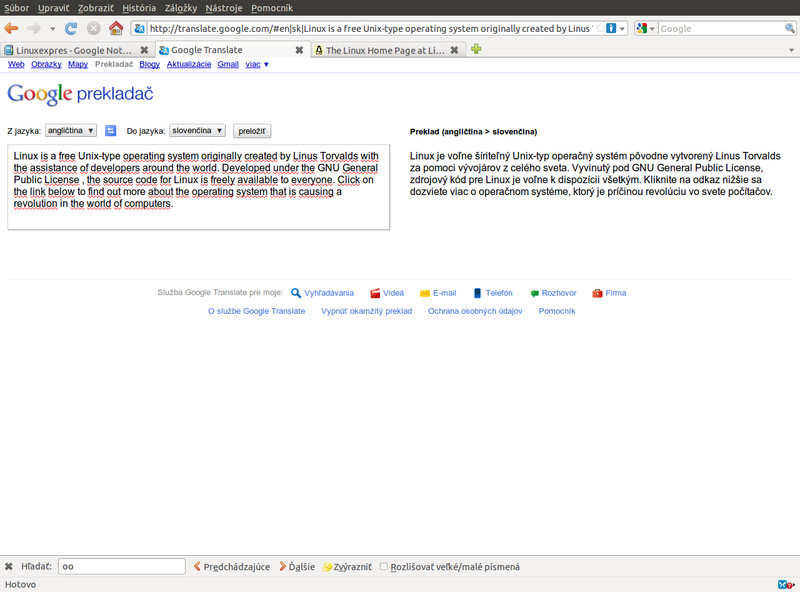Click the stop loading icon
The image size is (800, 592).
(x=93, y=29)
